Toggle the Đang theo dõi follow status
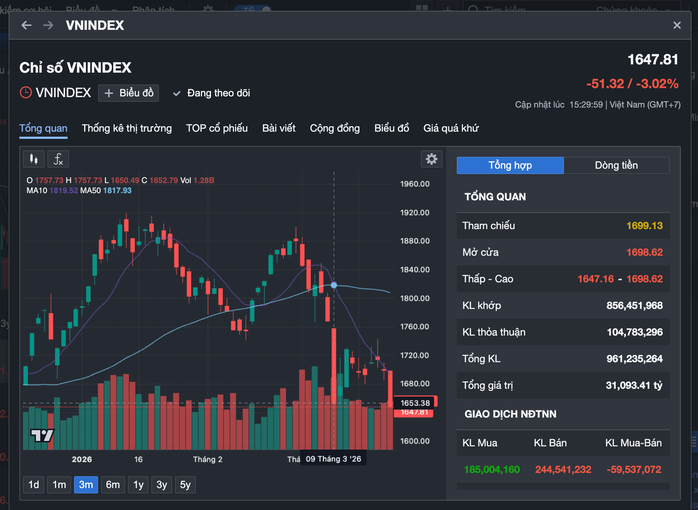This screenshot has width=698, height=510. point(211,93)
